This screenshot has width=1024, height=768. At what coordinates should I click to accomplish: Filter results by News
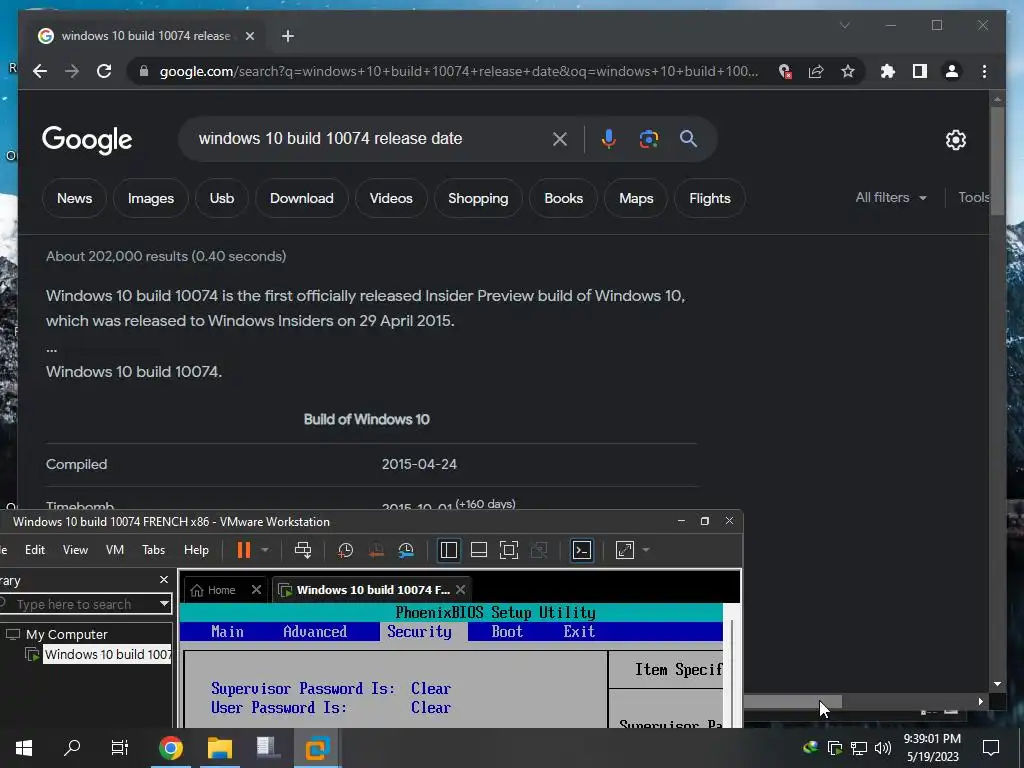74,198
